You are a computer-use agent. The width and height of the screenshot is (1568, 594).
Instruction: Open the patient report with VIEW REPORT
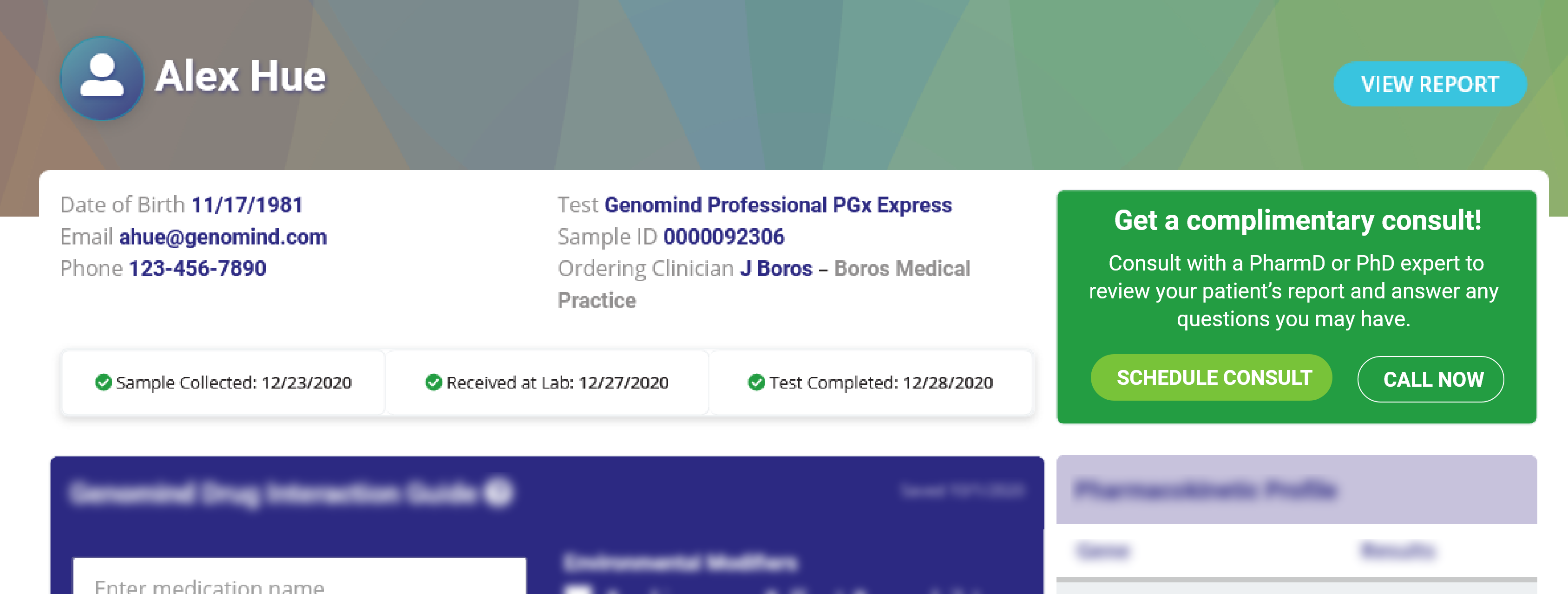[x=1429, y=84]
